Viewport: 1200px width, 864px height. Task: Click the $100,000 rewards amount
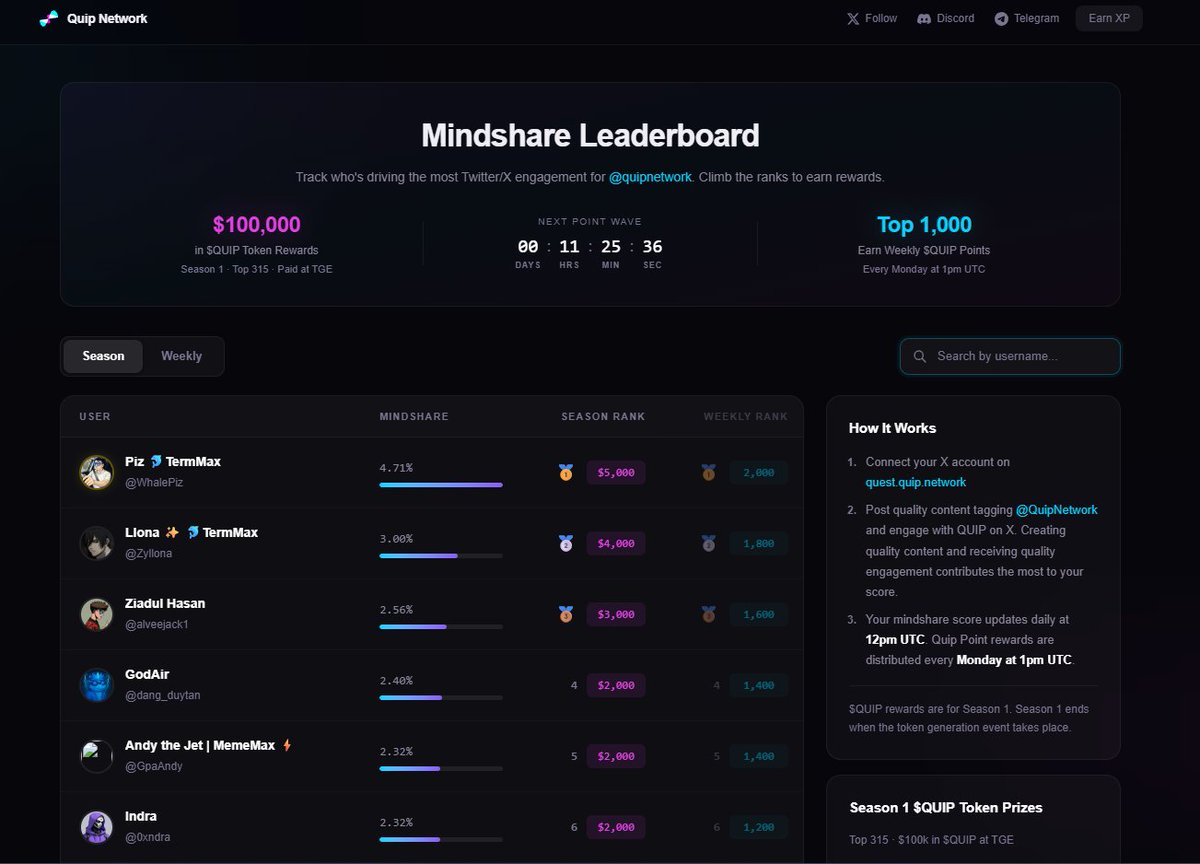click(257, 225)
